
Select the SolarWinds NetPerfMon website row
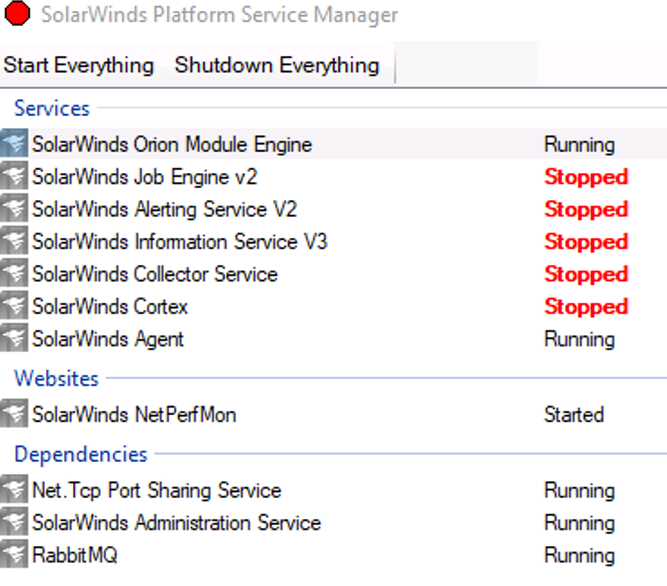[134, 414]
